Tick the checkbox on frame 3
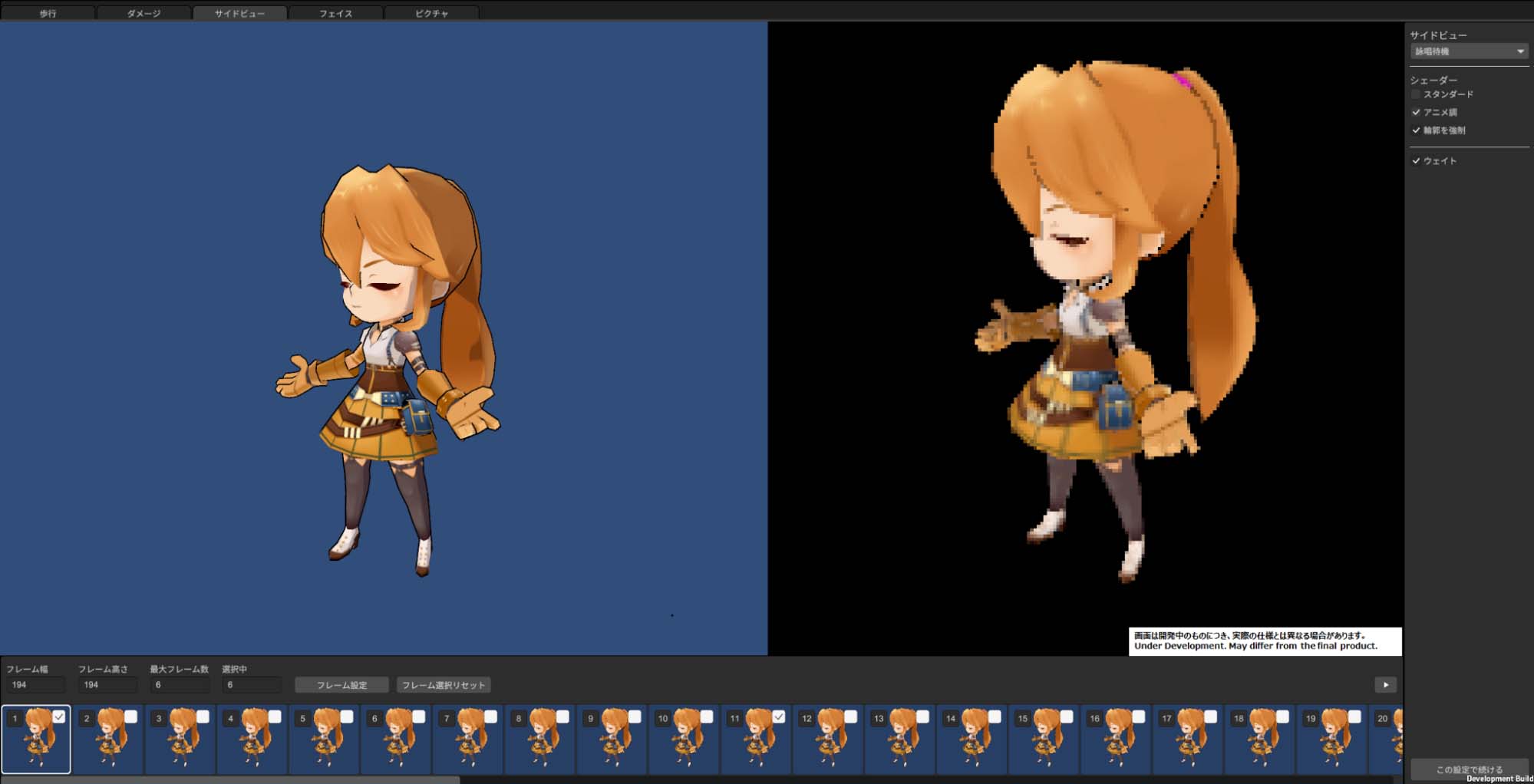The height and width of the screenshot is (784, 1534). (x=203, y=716)
